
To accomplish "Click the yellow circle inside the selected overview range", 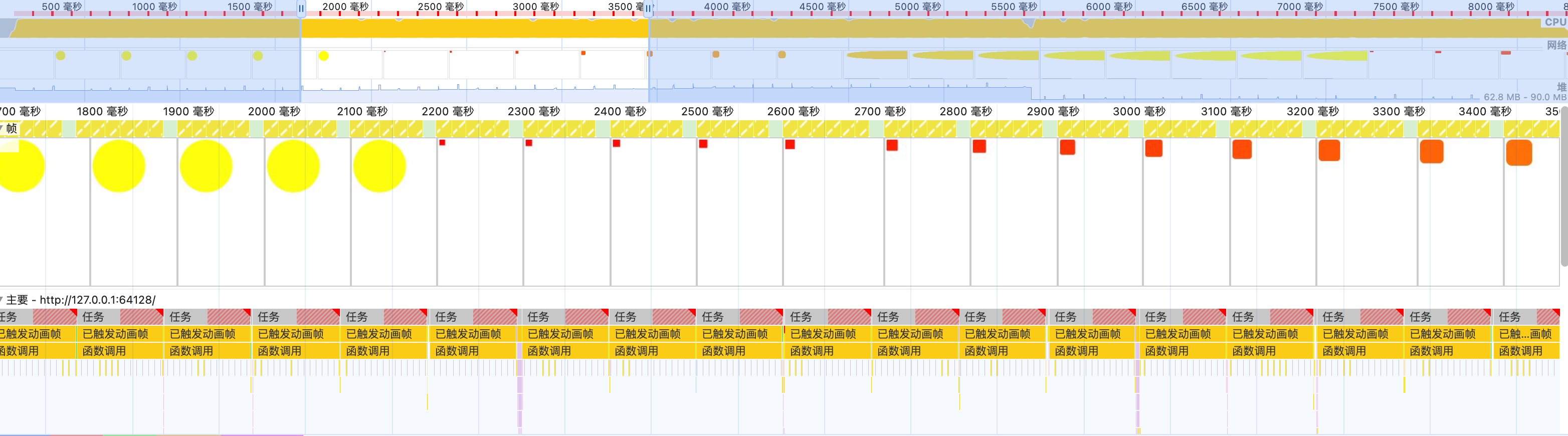I will pyautogui.click(x=324, y=56).
